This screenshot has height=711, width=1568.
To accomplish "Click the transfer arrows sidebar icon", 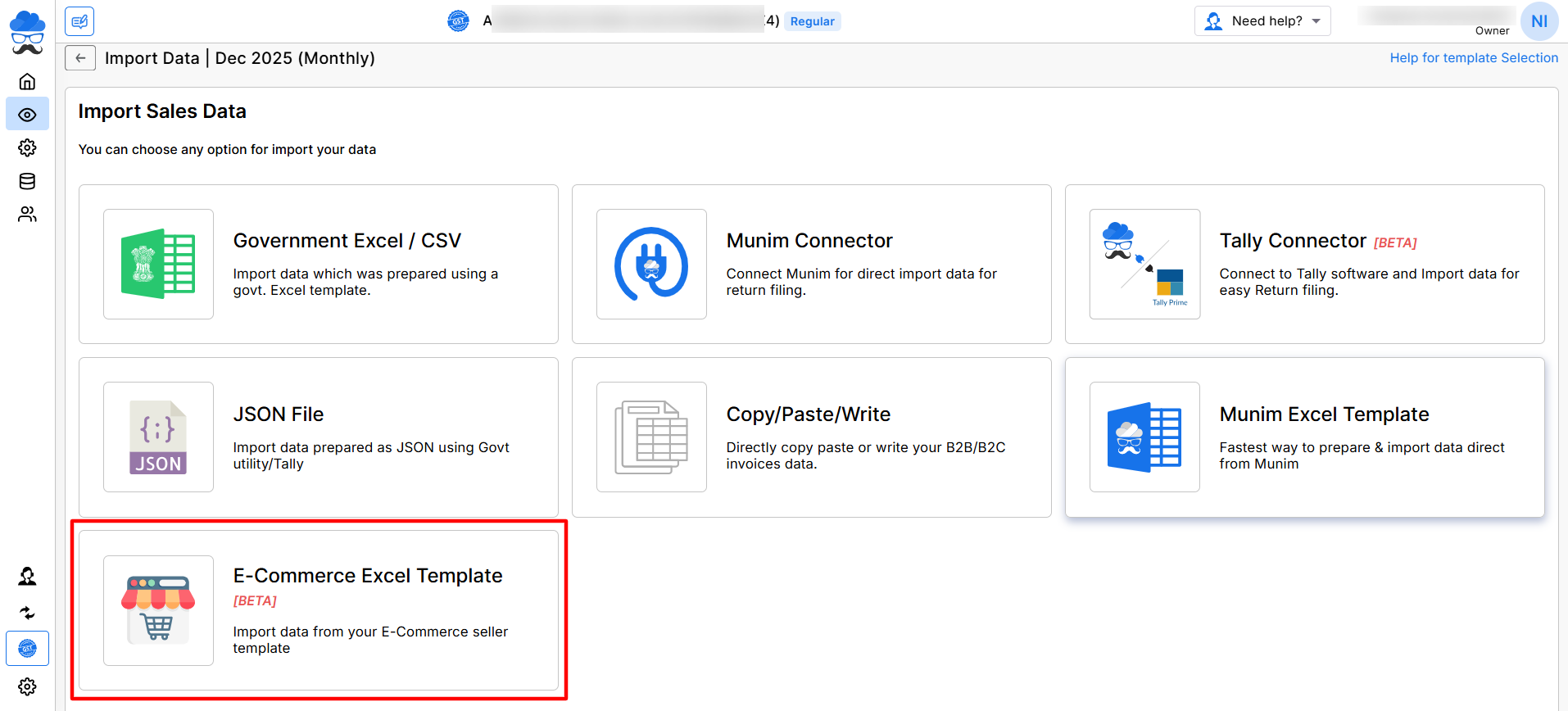I will (x=27, y=613).
